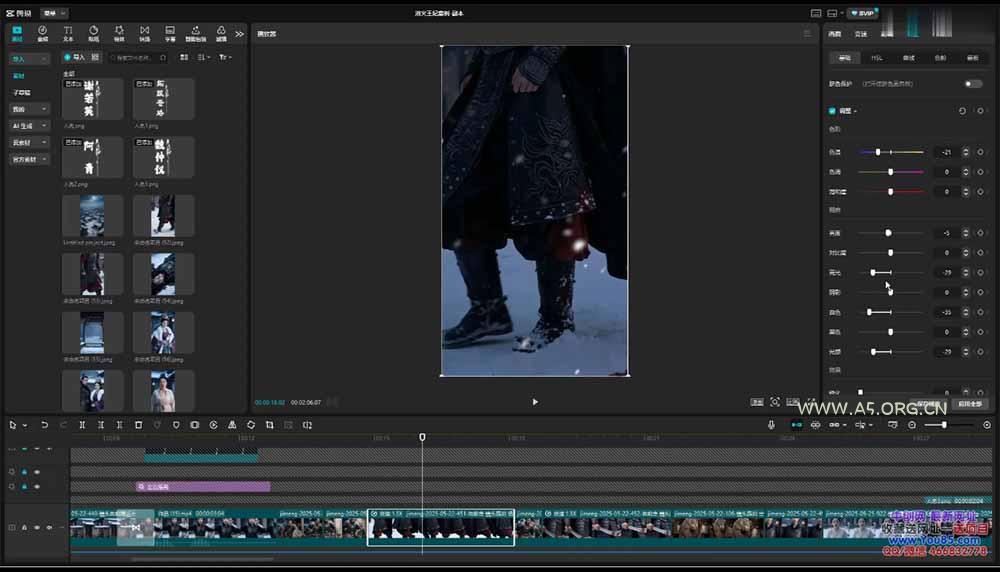Image resolution: width=1000 pixels, height=572 pixels.
Task: Click the 导入 import button in media panel
Action: 74,57
